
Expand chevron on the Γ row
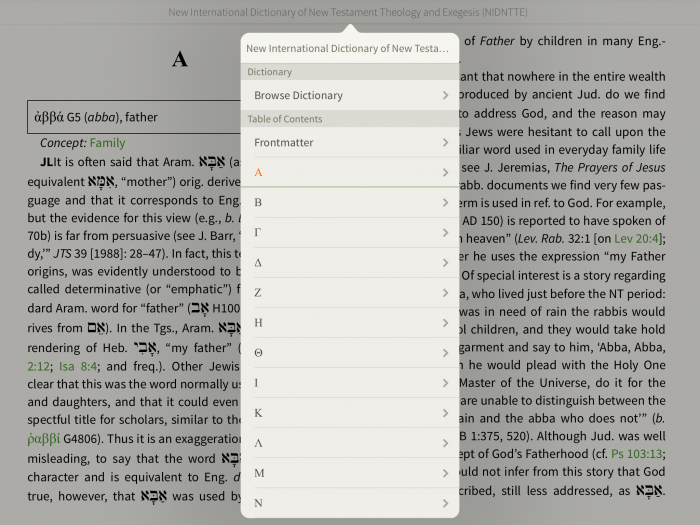pos(445,233)
